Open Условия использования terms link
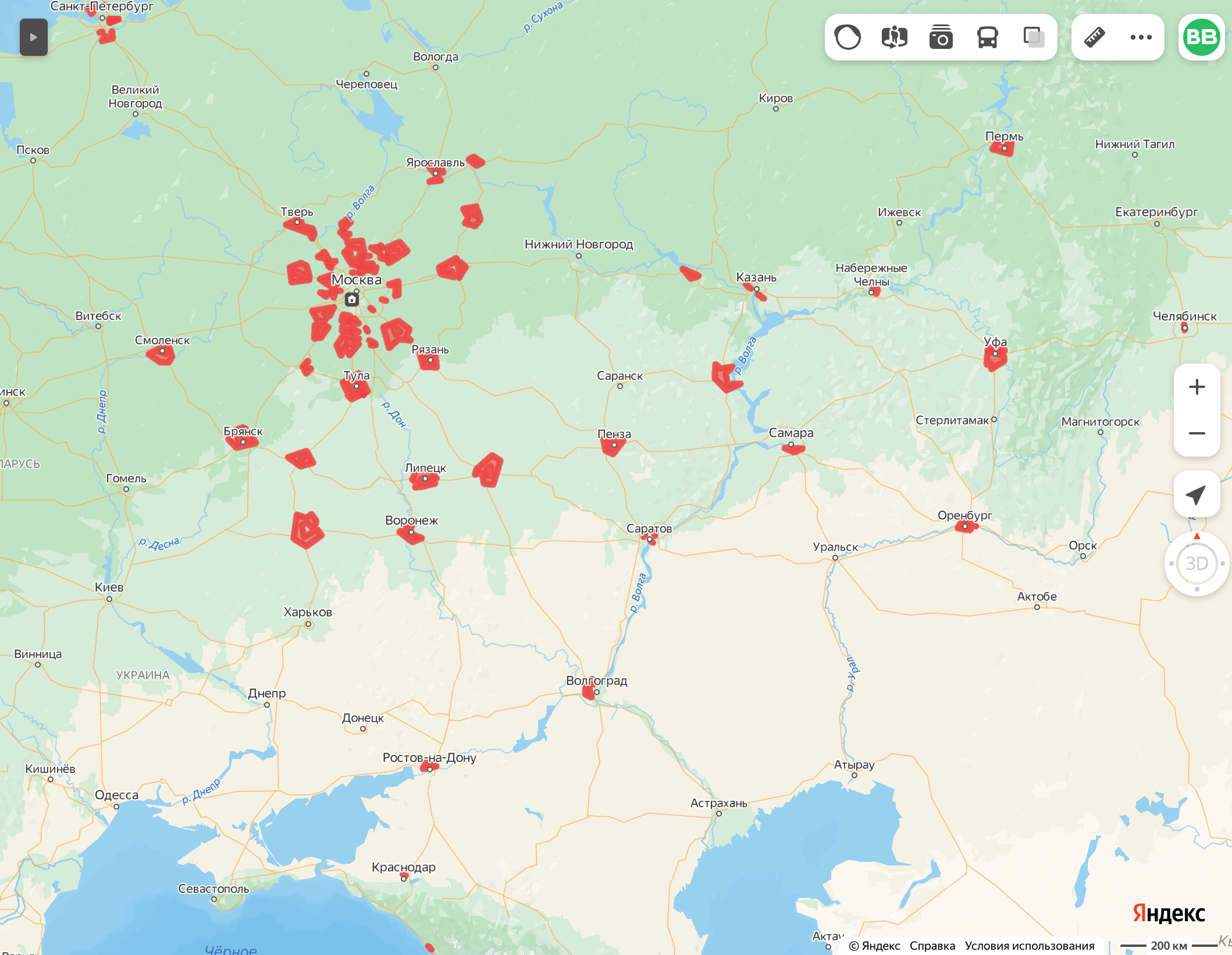1232x955 pixels. pyautogui.click(x=1029, y=946)
